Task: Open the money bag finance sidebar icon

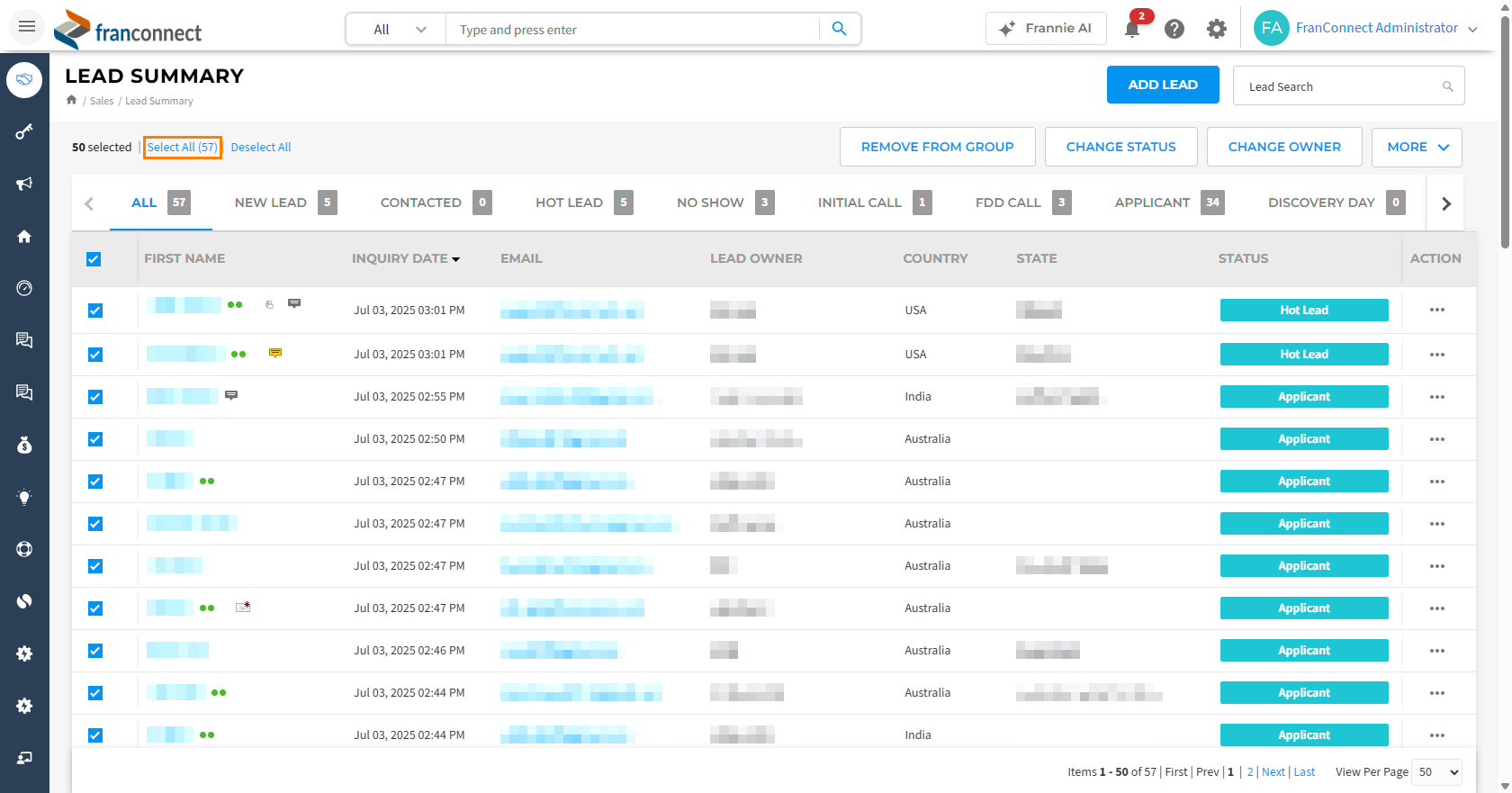Action: click(x=24, y=445)
